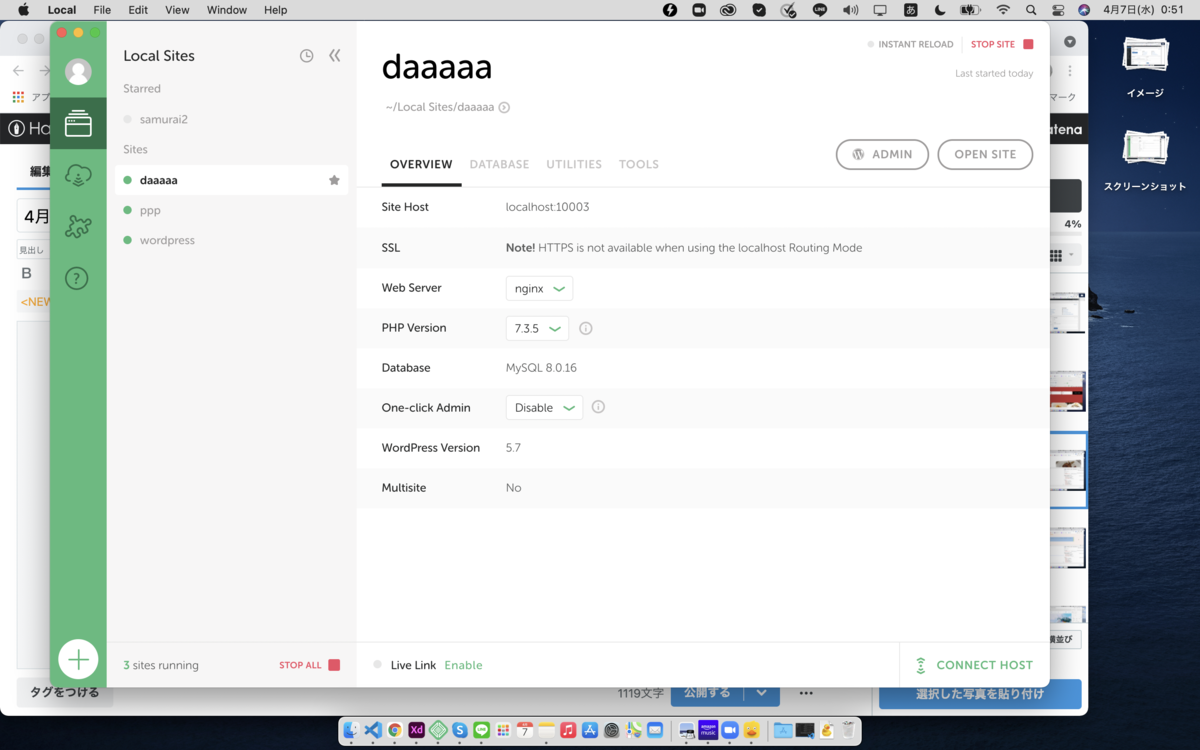This screenshot has height=750, width=1200.
Task: Open Spotlight search in menu bar
Action: point(1031,10)
